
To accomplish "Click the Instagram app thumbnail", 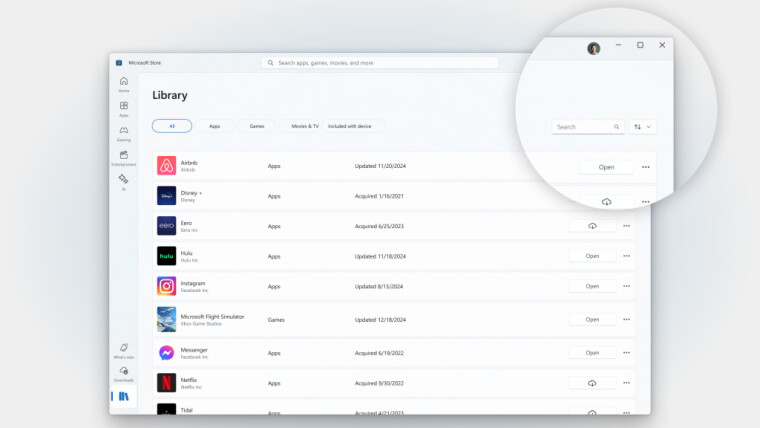I will [166, 286].
